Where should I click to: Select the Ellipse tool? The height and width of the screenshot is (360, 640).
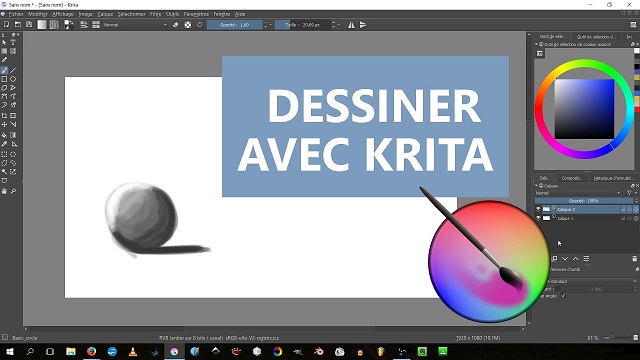click(x=13, y=79)
